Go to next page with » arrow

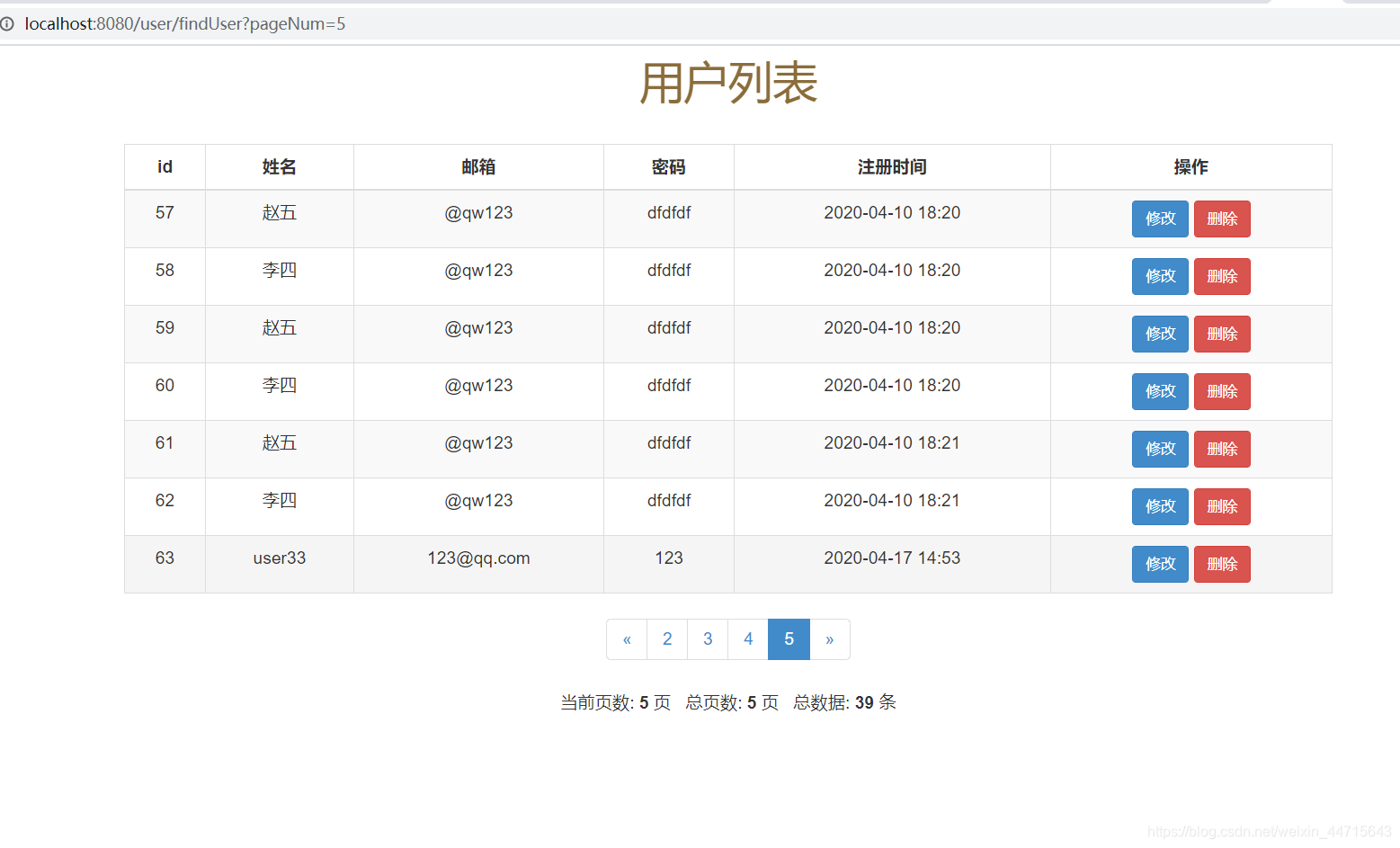(830, 639)
